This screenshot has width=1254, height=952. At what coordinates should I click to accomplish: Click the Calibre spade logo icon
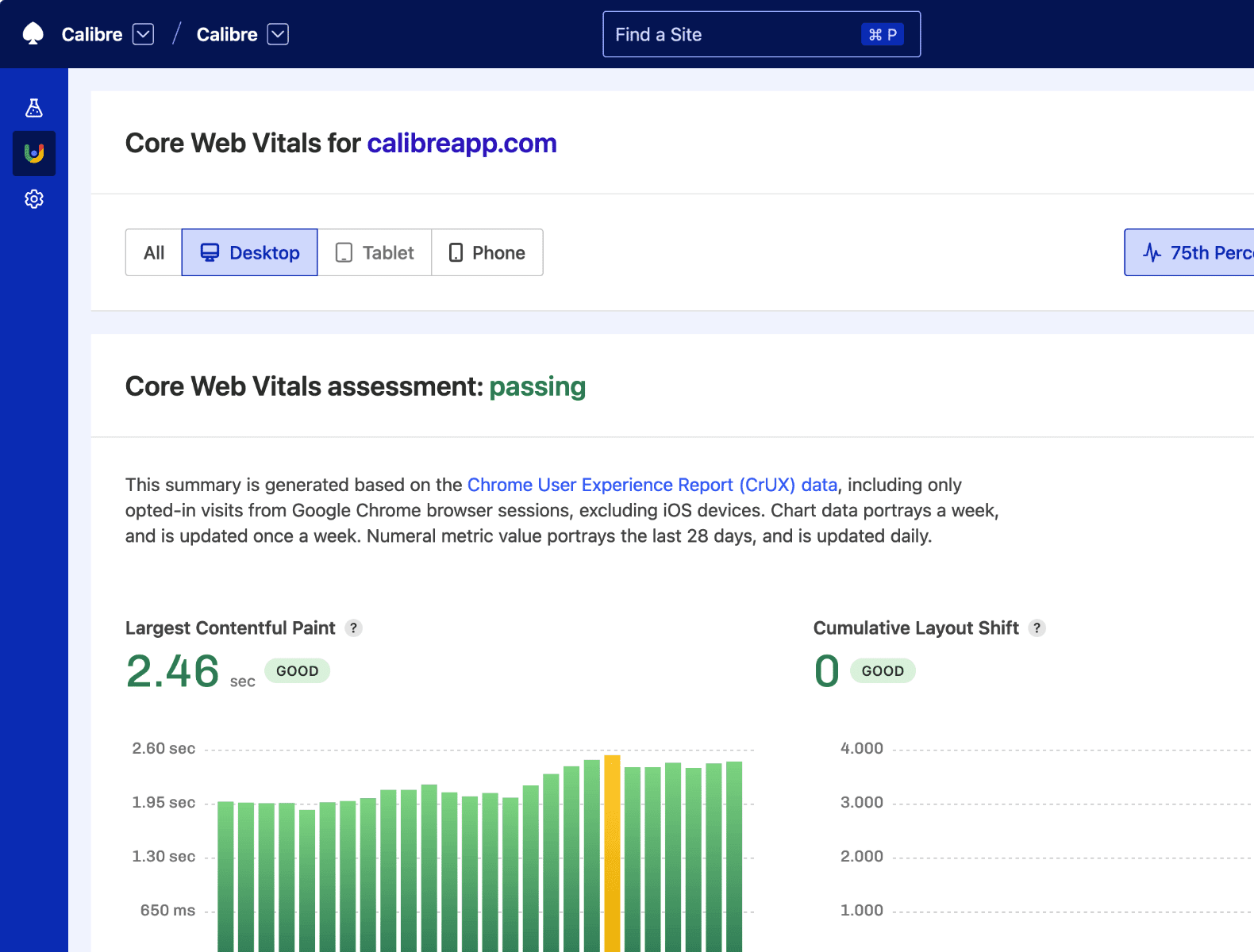pyautogui.click(x=33, y=34)
